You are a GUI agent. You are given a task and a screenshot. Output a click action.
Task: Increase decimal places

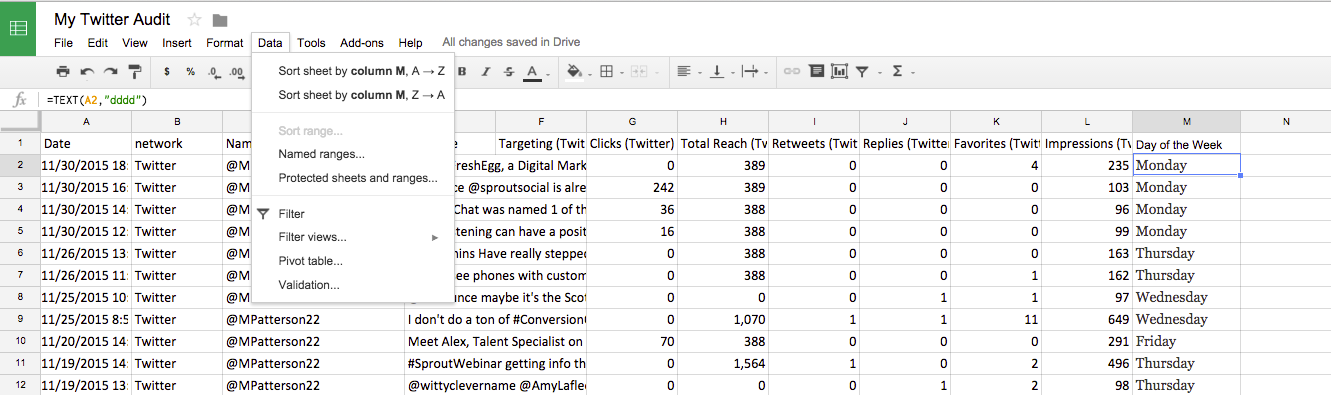[x=236, y=72]
